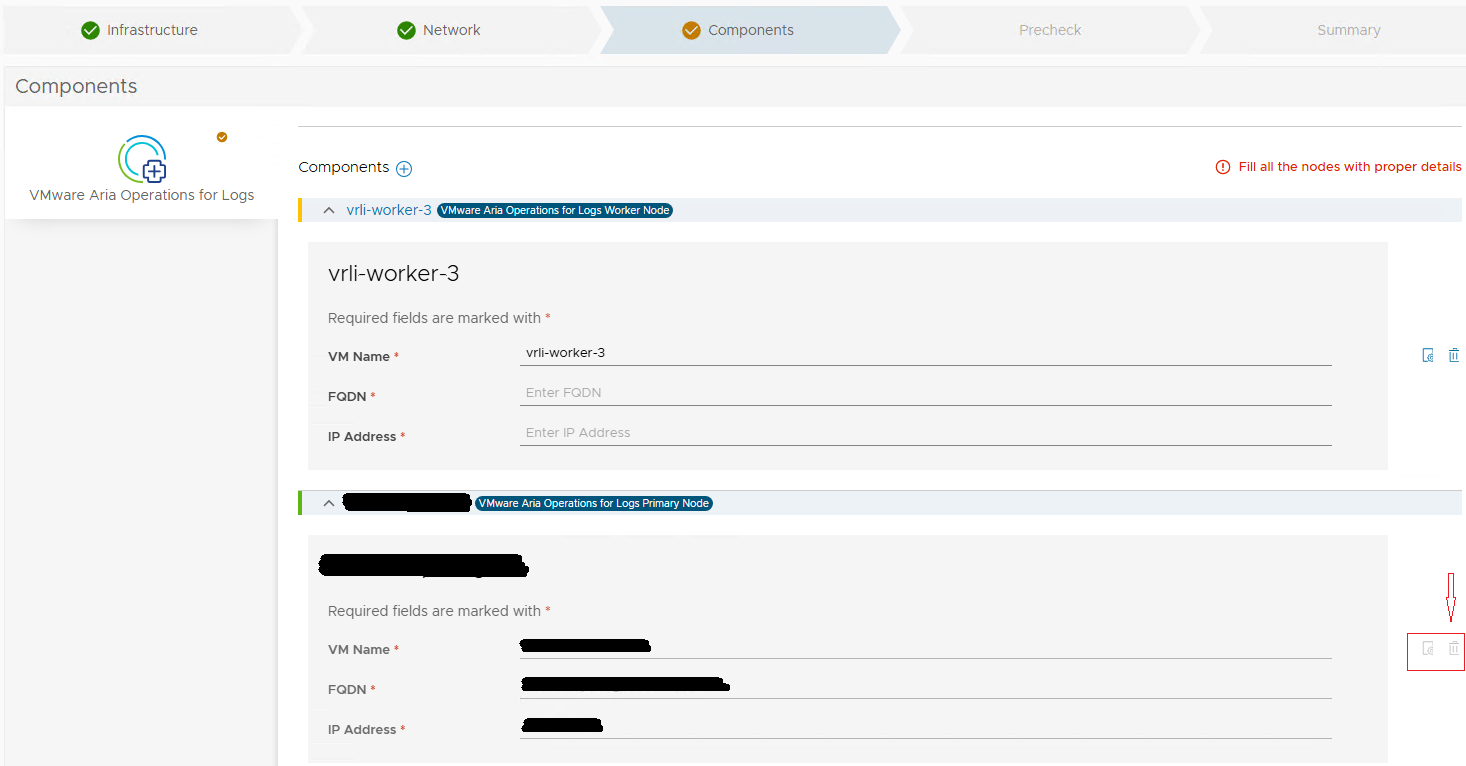The height and width of the screenshot is (766, 1466).
Task: Click the greyed-out settings icon of Primary Node
Action: pyautogui.click(x=1428, y=649)
